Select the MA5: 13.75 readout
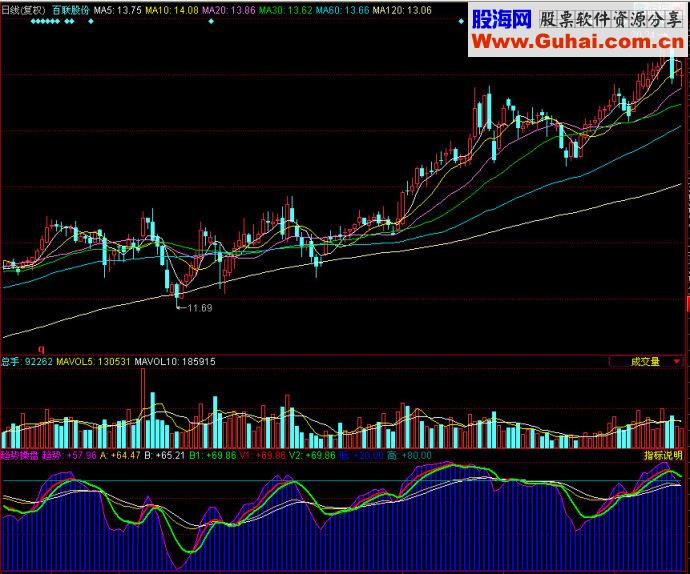This screenshot has width=690, height=574. click(117, 10)
